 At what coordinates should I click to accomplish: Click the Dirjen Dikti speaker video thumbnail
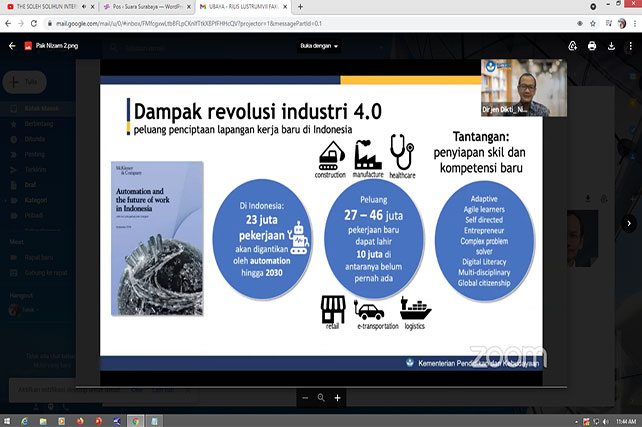pos(524,88)
